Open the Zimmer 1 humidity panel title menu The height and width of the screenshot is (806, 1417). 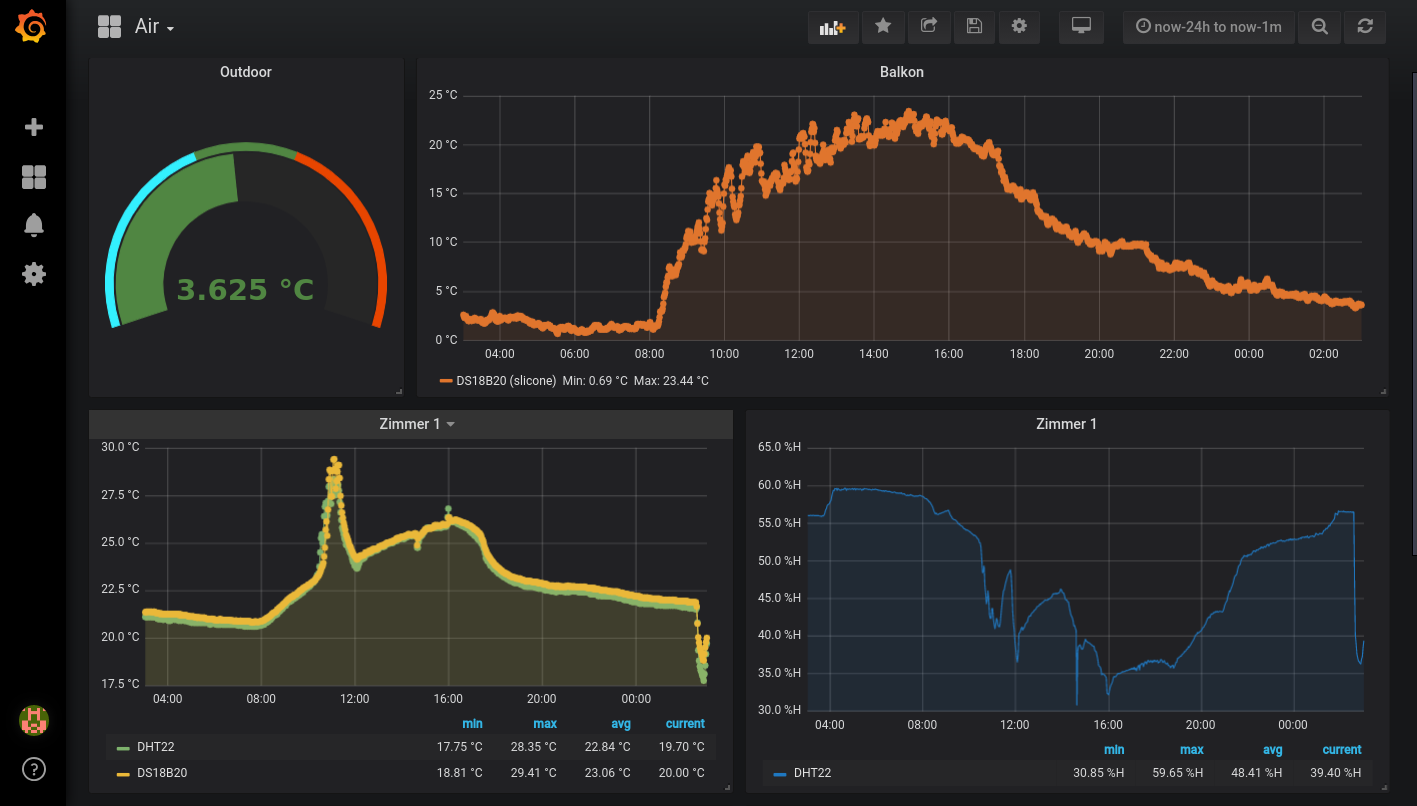point(1066,424)
